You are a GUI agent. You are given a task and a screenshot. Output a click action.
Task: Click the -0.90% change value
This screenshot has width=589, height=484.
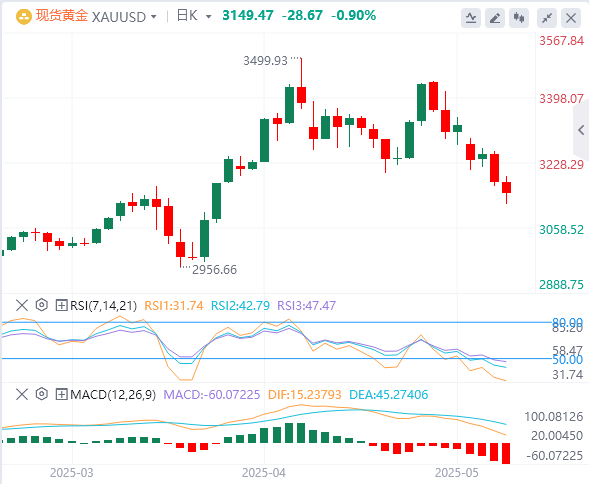[x=353, y=15]
